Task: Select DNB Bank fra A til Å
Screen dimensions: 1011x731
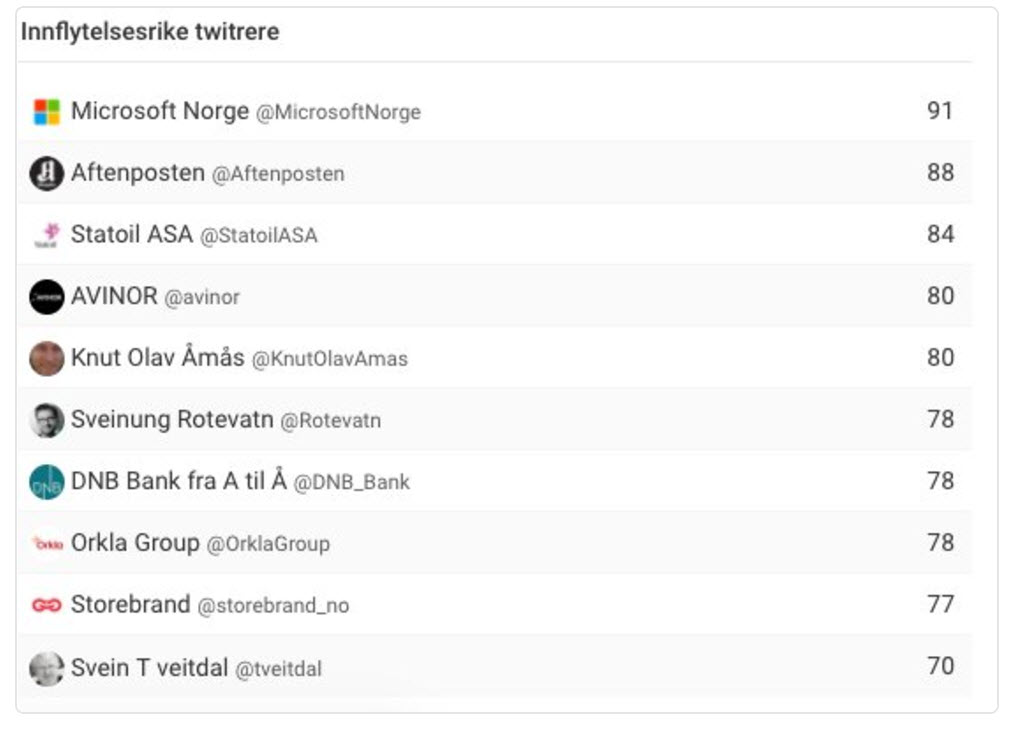Action: tap(178, 481)
